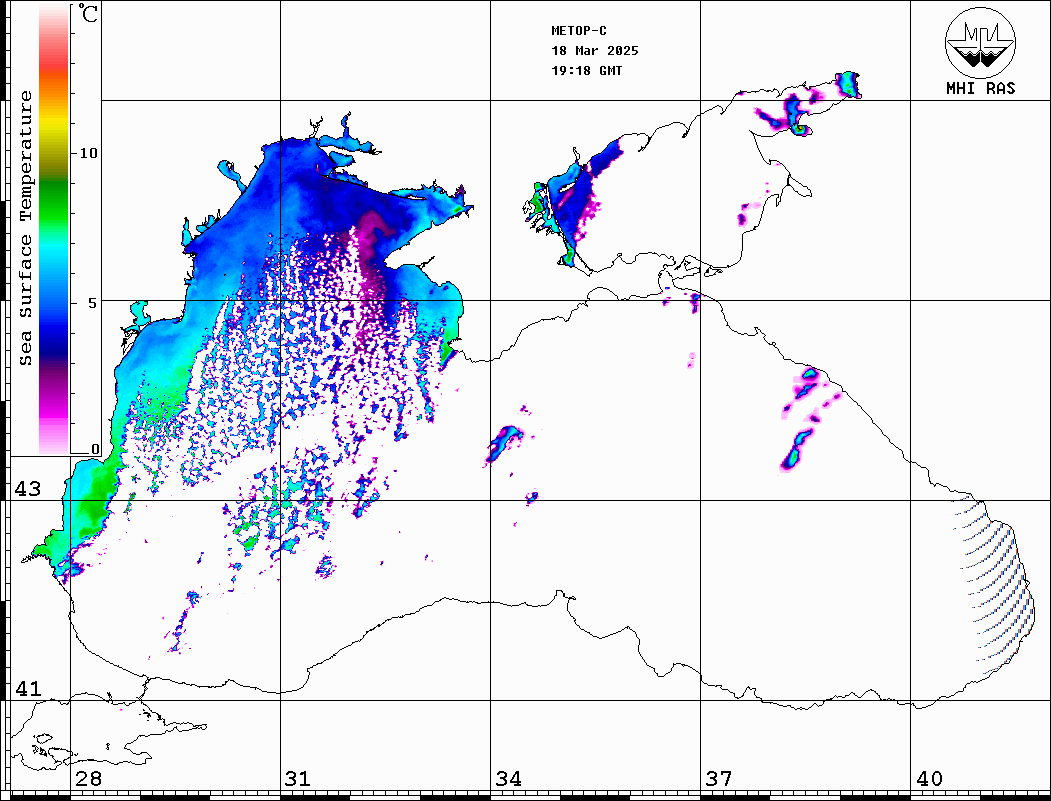Click the vertical temperature color bar

[x=54, y=229]
